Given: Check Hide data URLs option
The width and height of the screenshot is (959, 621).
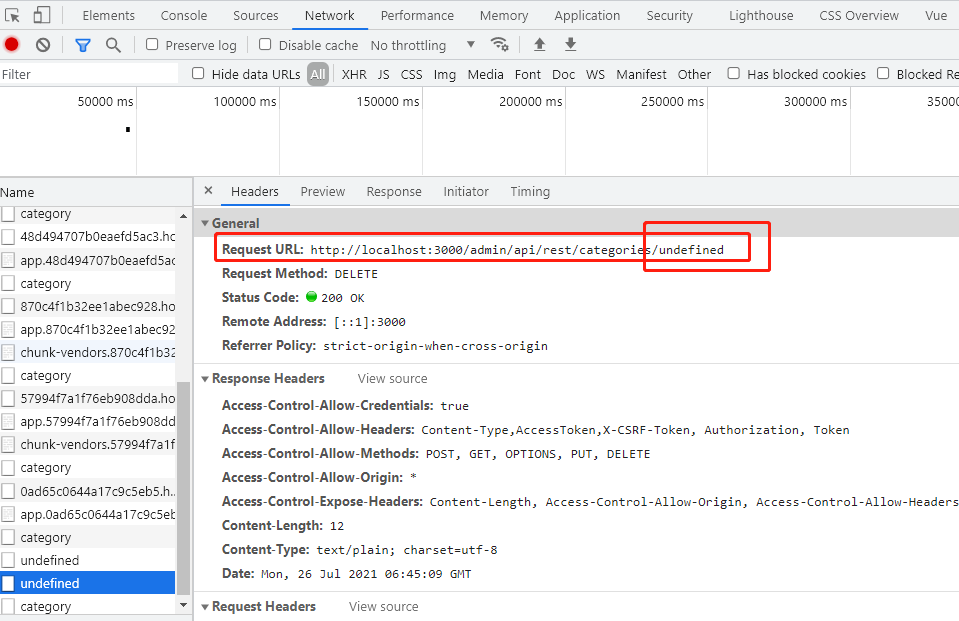Looking at the screenshot, I should coord(198,73).
